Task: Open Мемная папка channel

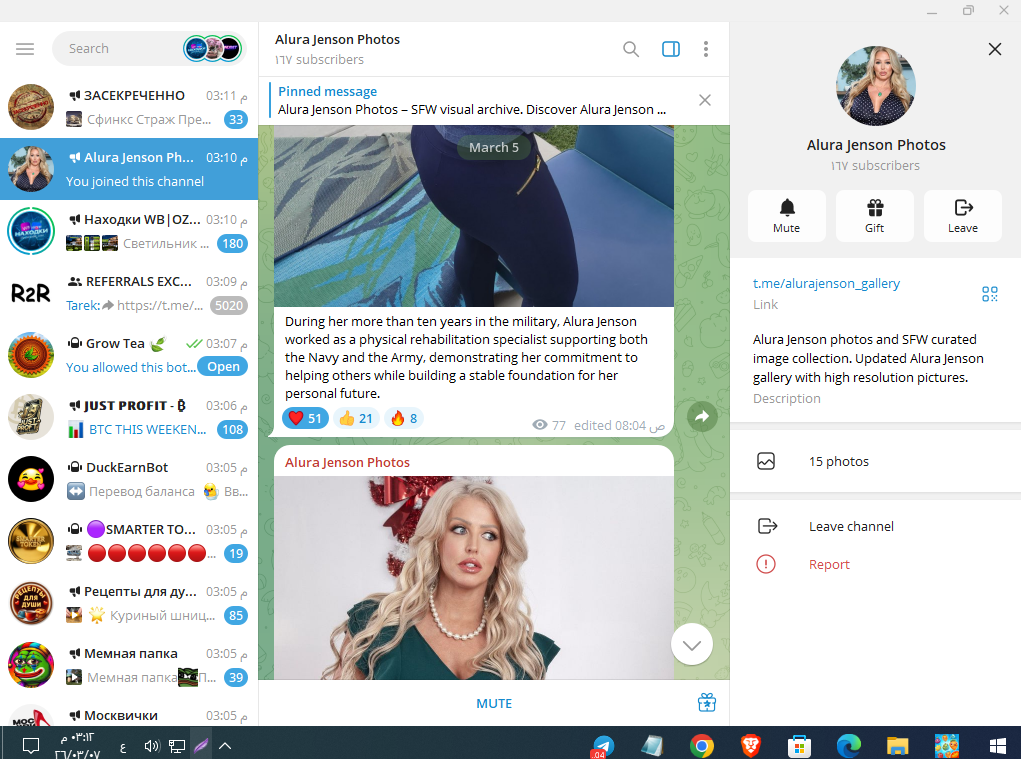Action: [129, 665]
